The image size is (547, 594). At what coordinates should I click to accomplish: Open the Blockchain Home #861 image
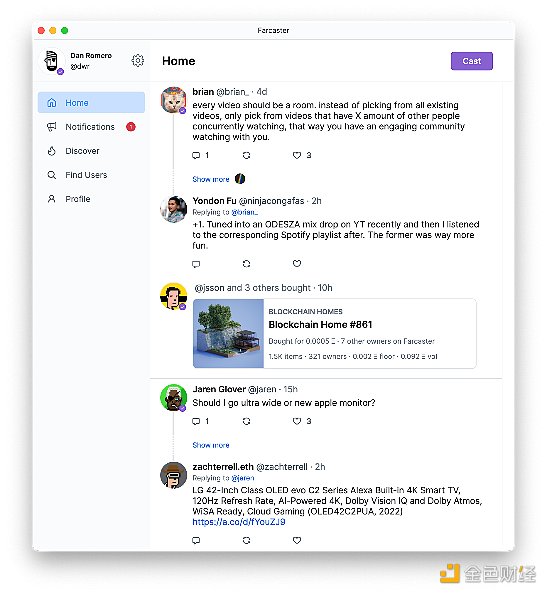coord(228,333)
